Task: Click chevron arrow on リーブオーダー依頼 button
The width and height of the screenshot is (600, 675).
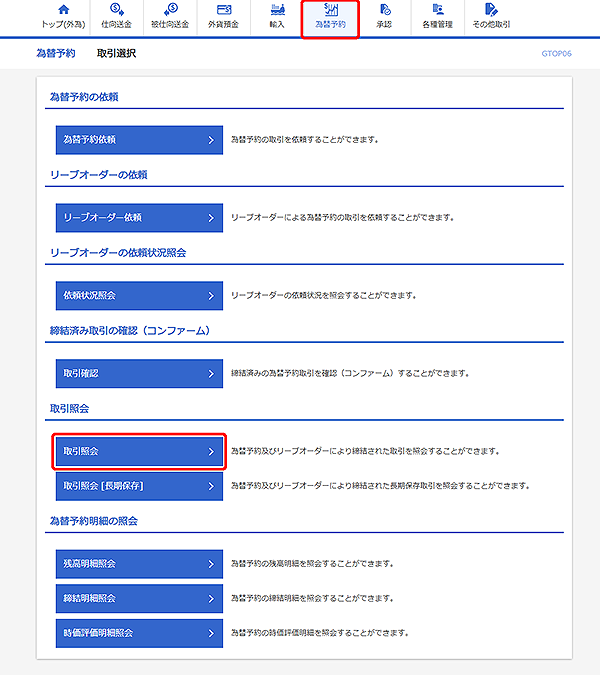Action: (x=211, y=218)
